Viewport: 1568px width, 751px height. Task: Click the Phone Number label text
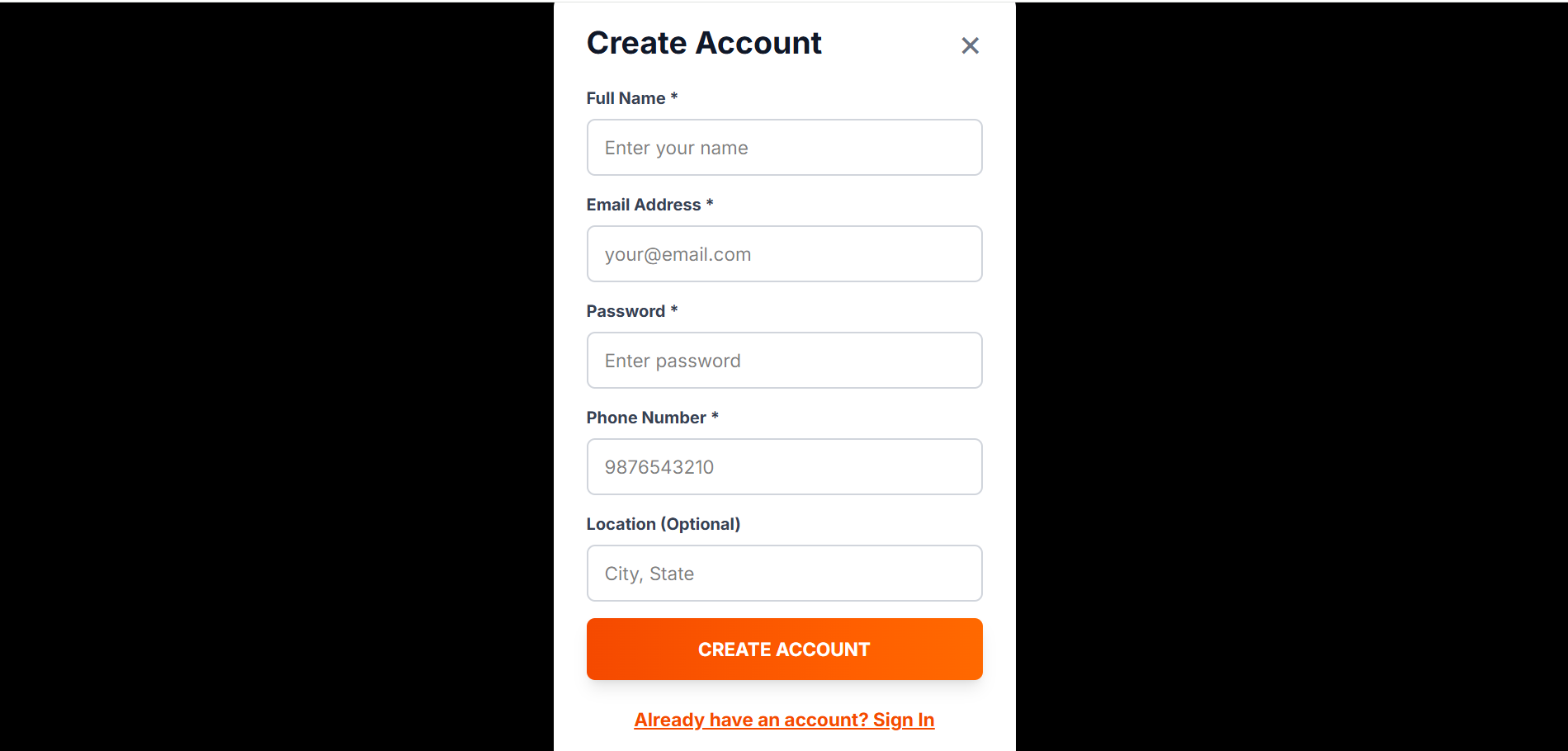tap(645, 418)
